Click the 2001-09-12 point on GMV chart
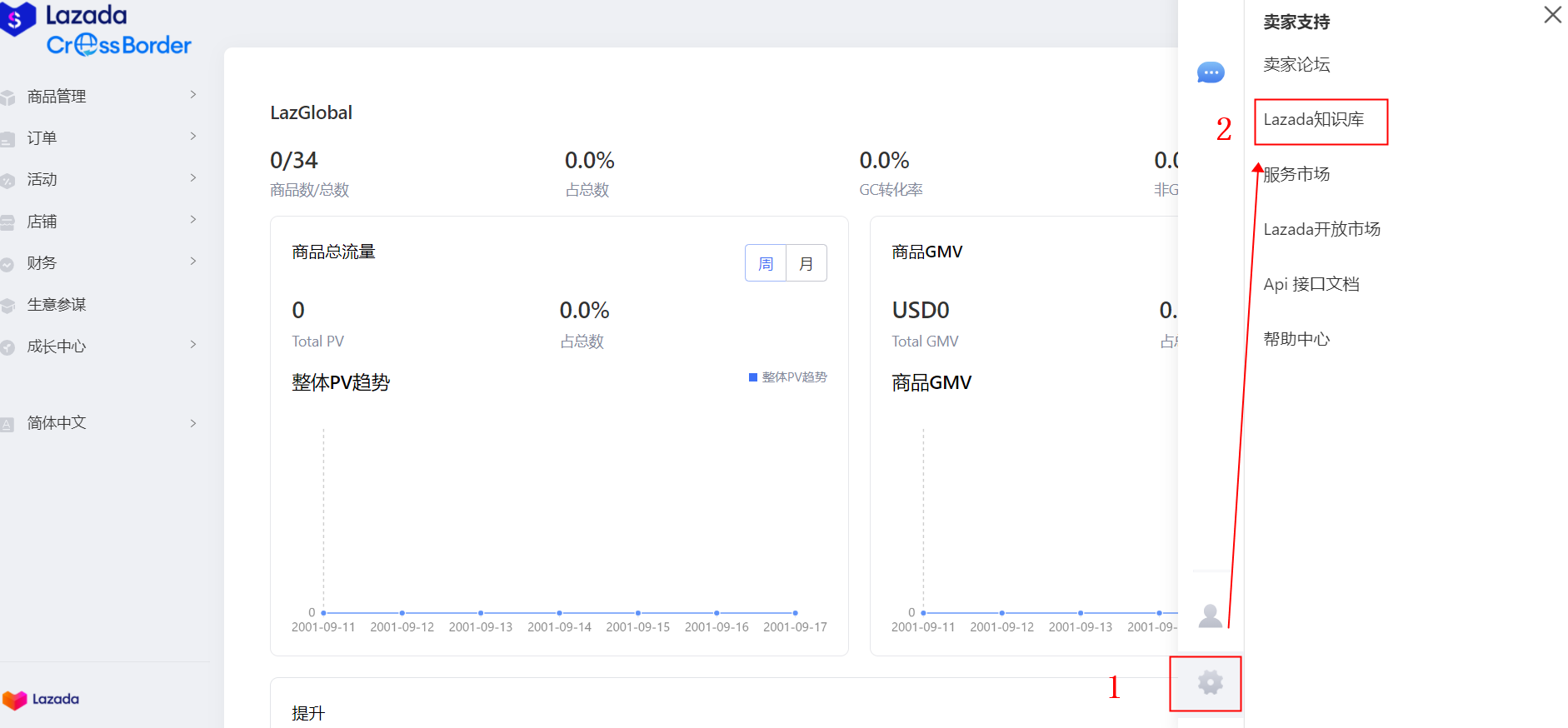1568x728 pixels. [1001, 613]
